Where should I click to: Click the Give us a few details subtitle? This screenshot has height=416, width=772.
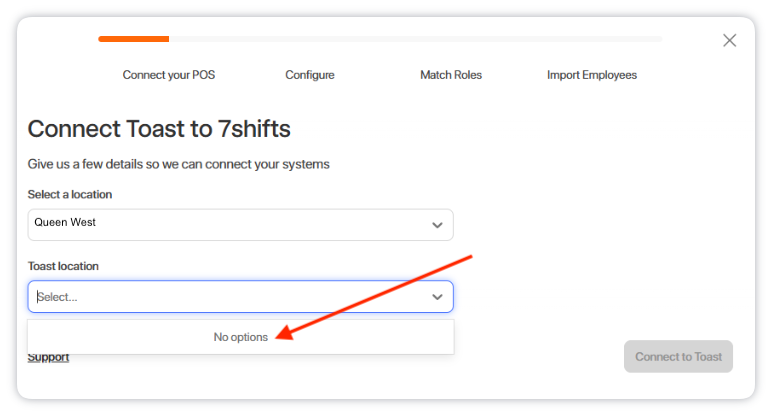179,164
